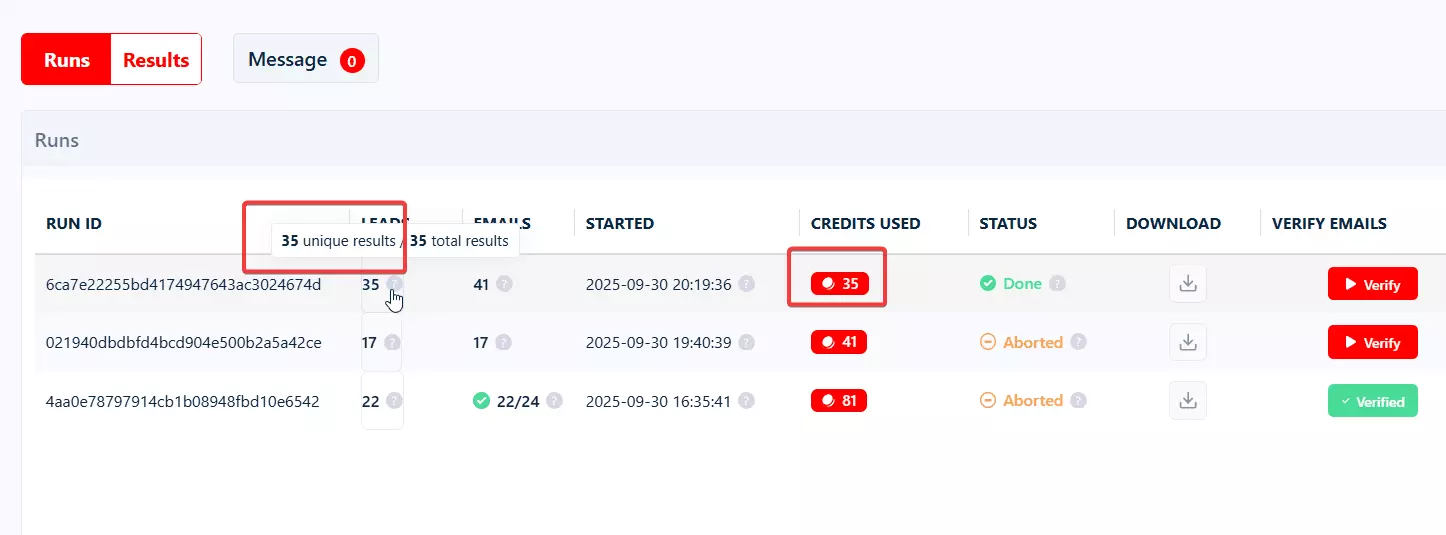Click help icon beside Aborted for run 4aa0e78797914
Viewport: 1446px width, 535px height.
(x=1078, y=401)
